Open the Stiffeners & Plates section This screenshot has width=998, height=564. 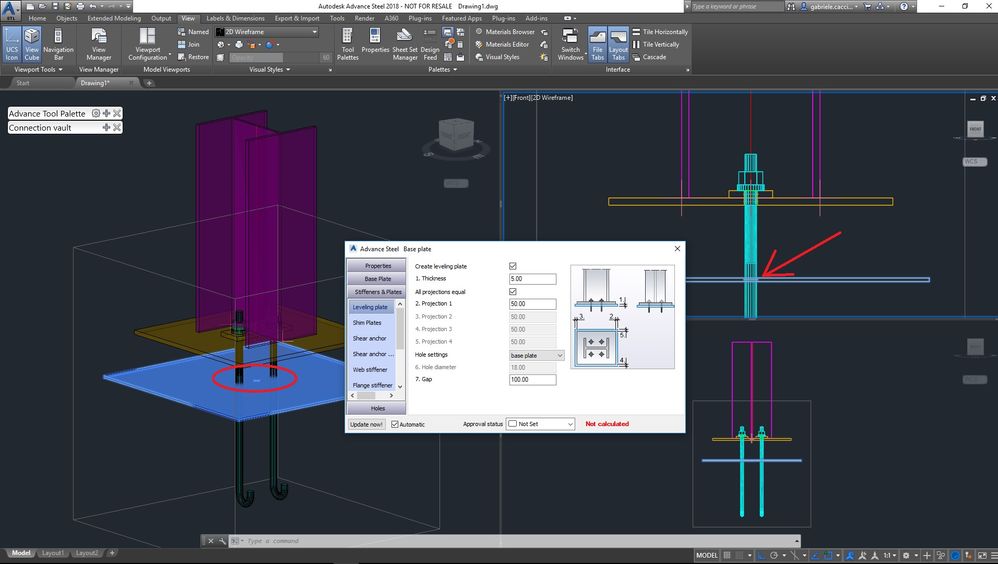[377, 292]
